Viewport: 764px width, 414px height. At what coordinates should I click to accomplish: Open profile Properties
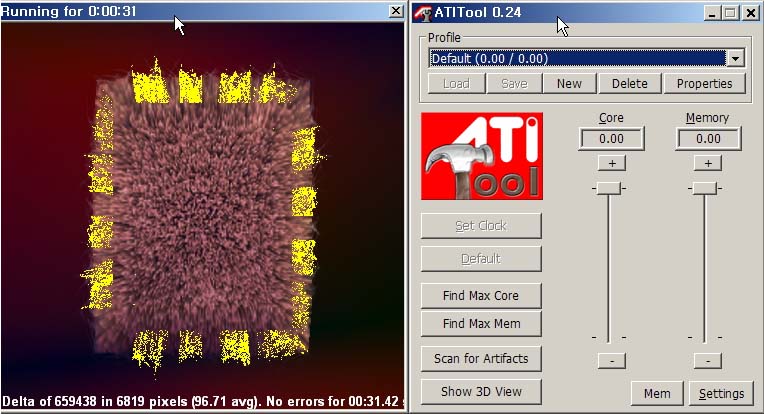(x=705, y=83)
